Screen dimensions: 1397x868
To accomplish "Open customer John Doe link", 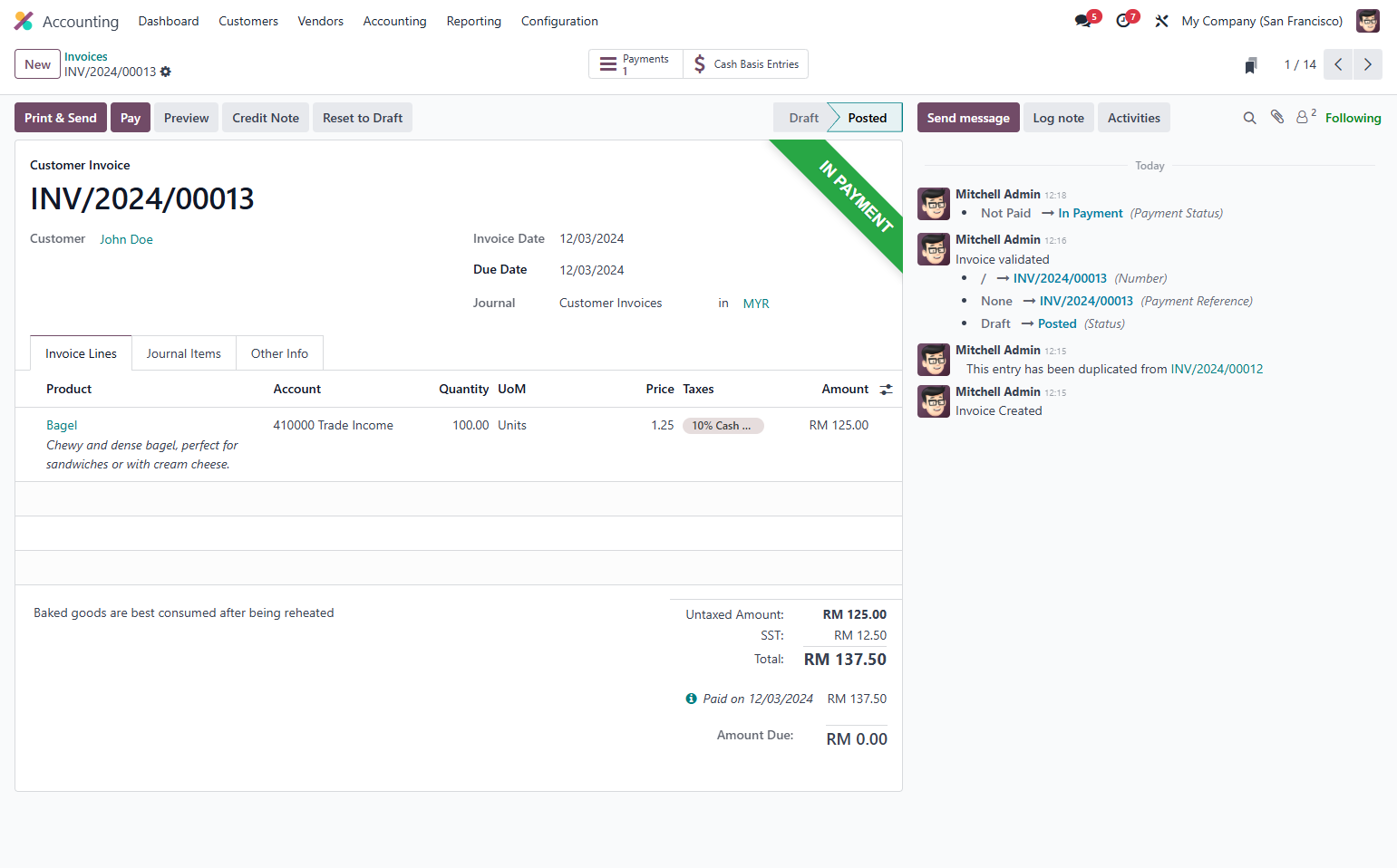I will click(126, 239).
